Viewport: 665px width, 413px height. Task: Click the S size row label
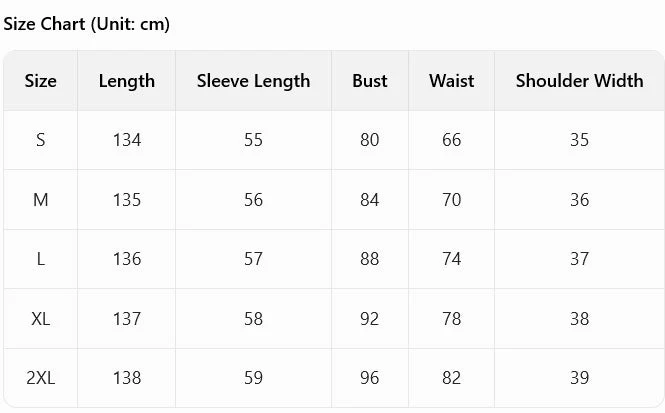40,140
